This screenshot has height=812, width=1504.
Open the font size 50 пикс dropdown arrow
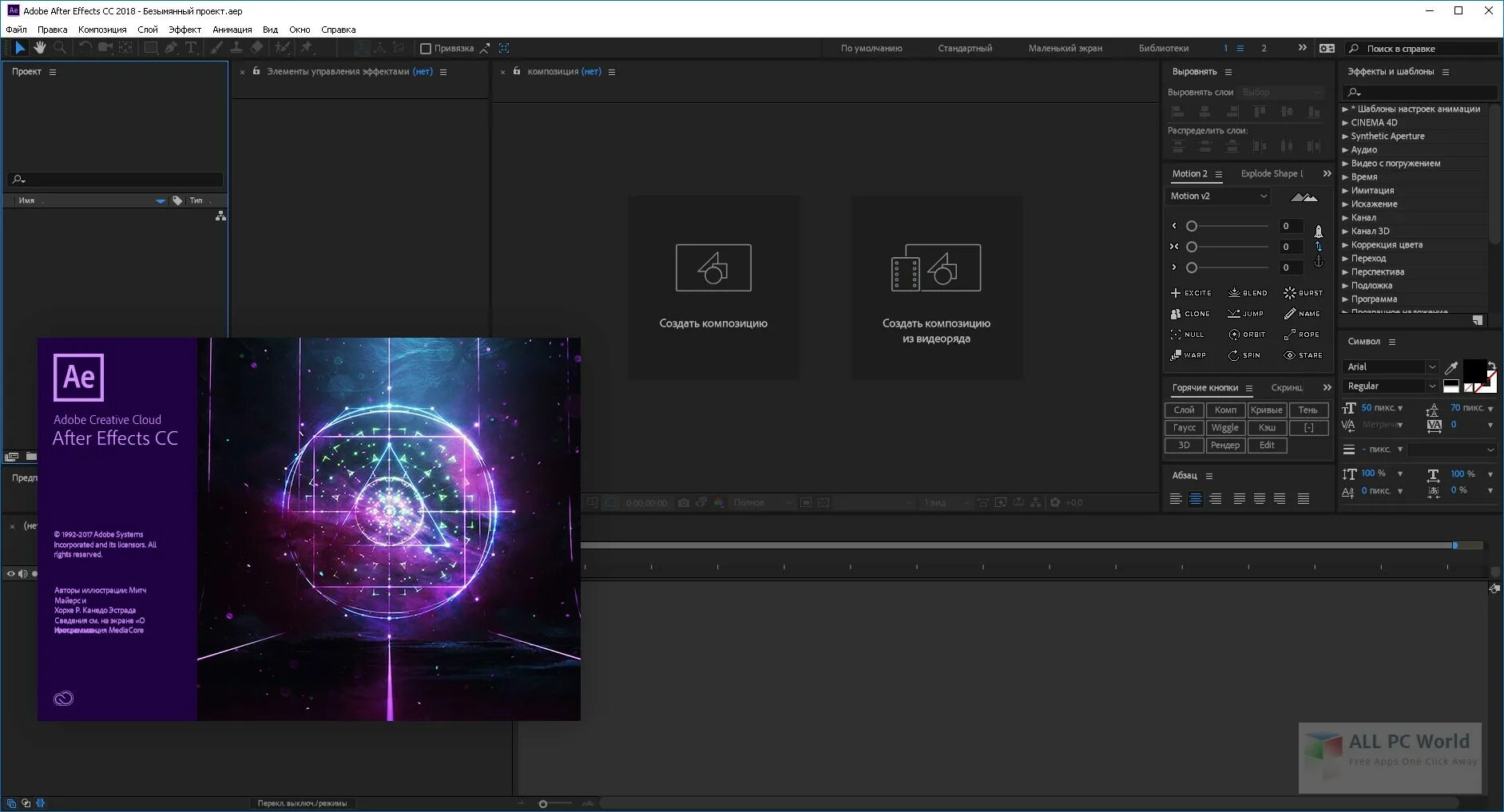pos(1400,409)
